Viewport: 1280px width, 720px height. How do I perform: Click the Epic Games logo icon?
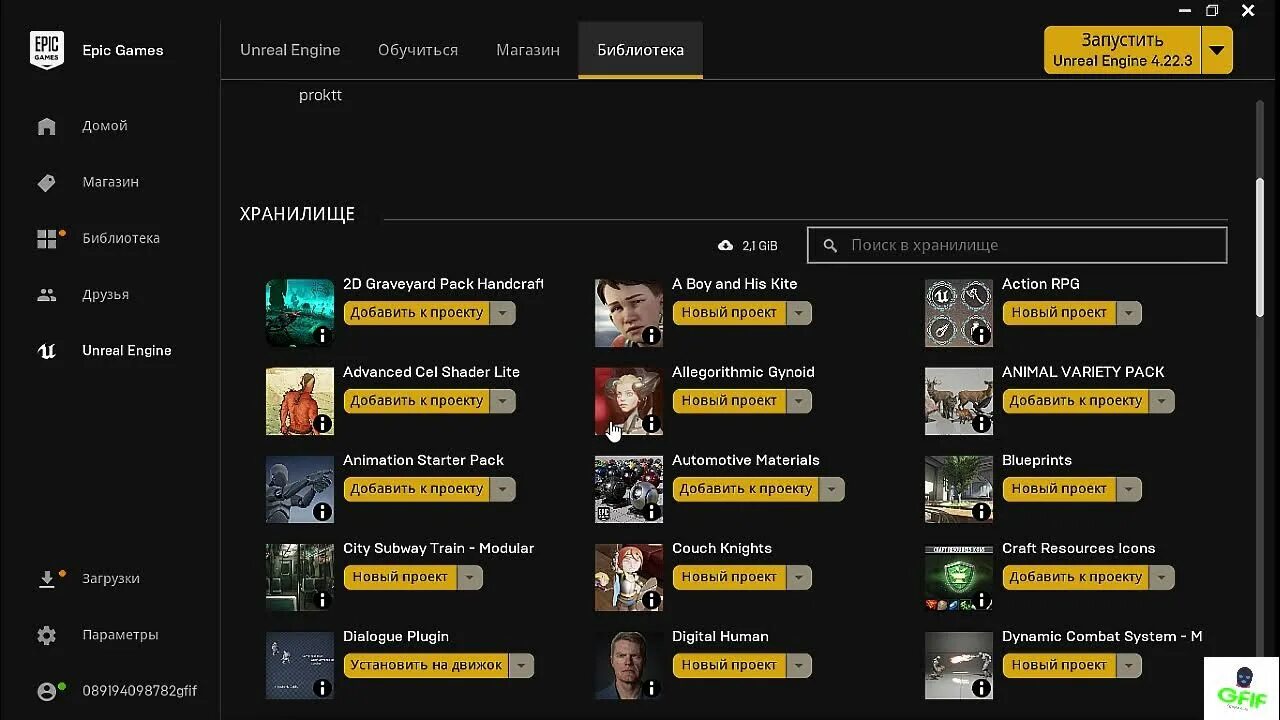click(x=46, y=50)
